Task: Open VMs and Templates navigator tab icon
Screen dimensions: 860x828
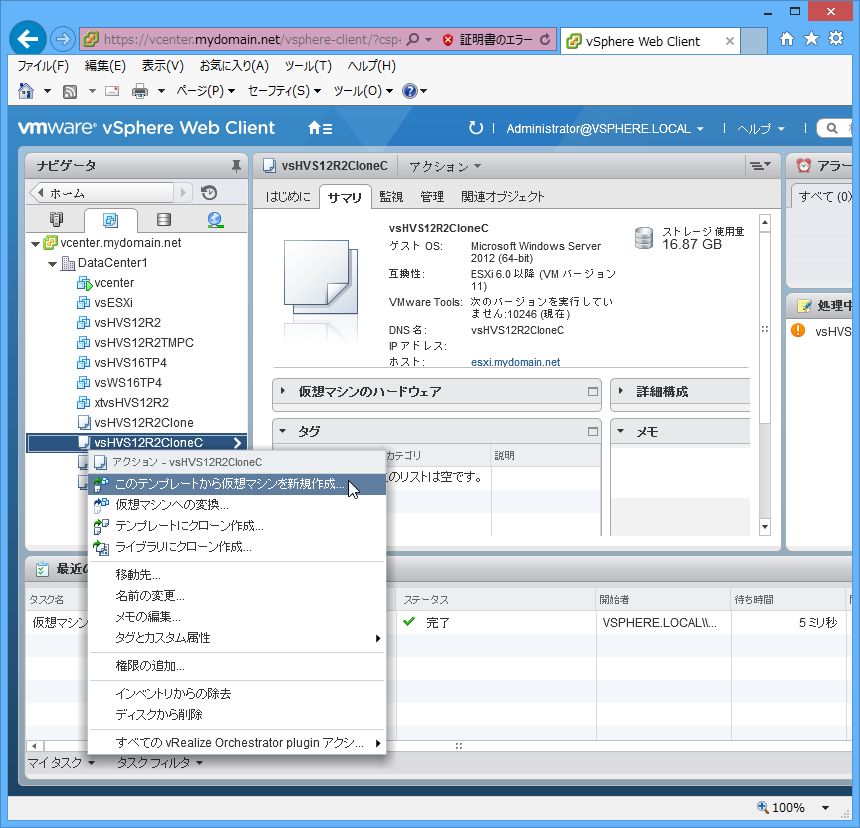Action: (x=110, y=220)
